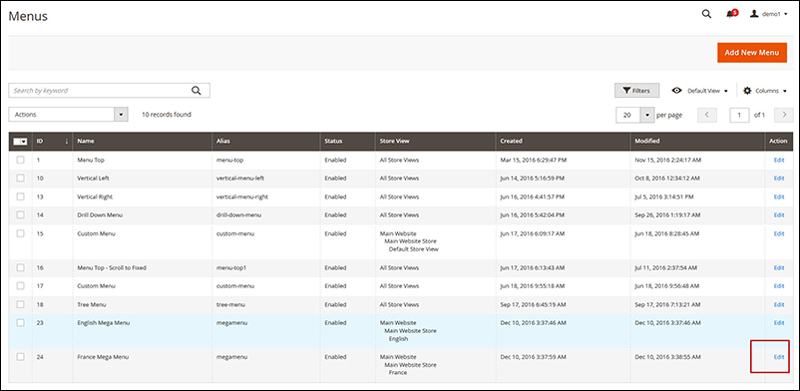Screen dimensions: 800x391
Task: Edit the ID 17 Custom Menu
Action: pos(779,286)
